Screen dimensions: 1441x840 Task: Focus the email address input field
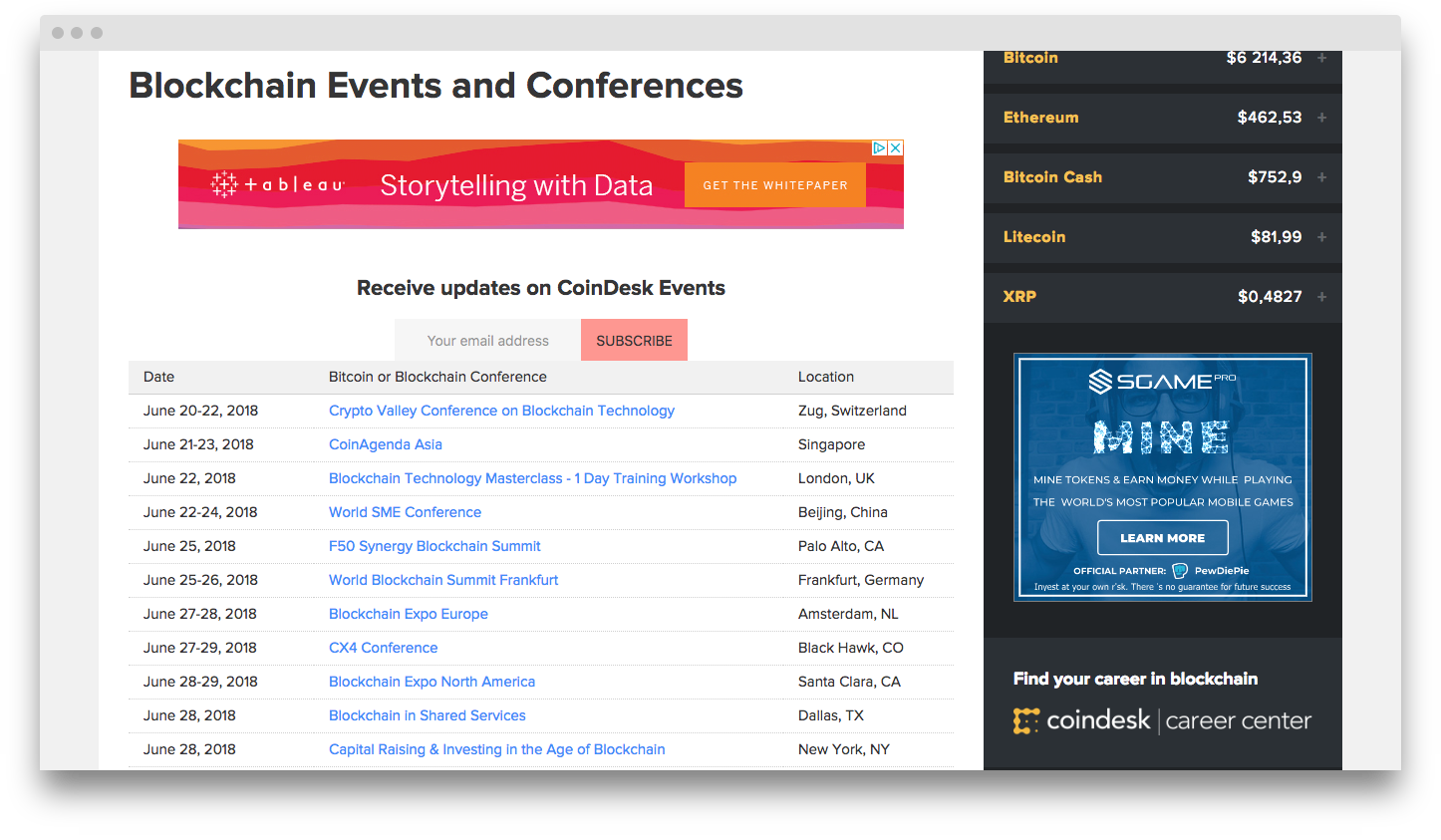point(487,340)
